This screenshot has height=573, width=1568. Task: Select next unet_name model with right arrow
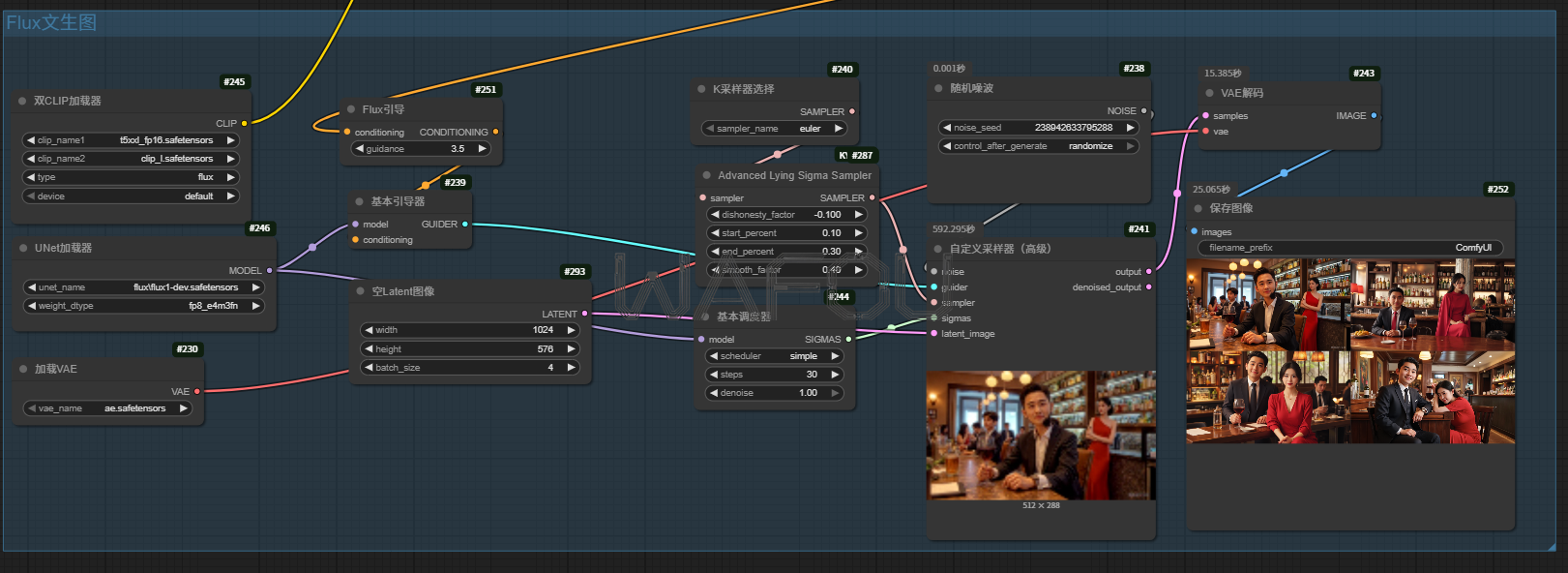[x=255, y=287]
